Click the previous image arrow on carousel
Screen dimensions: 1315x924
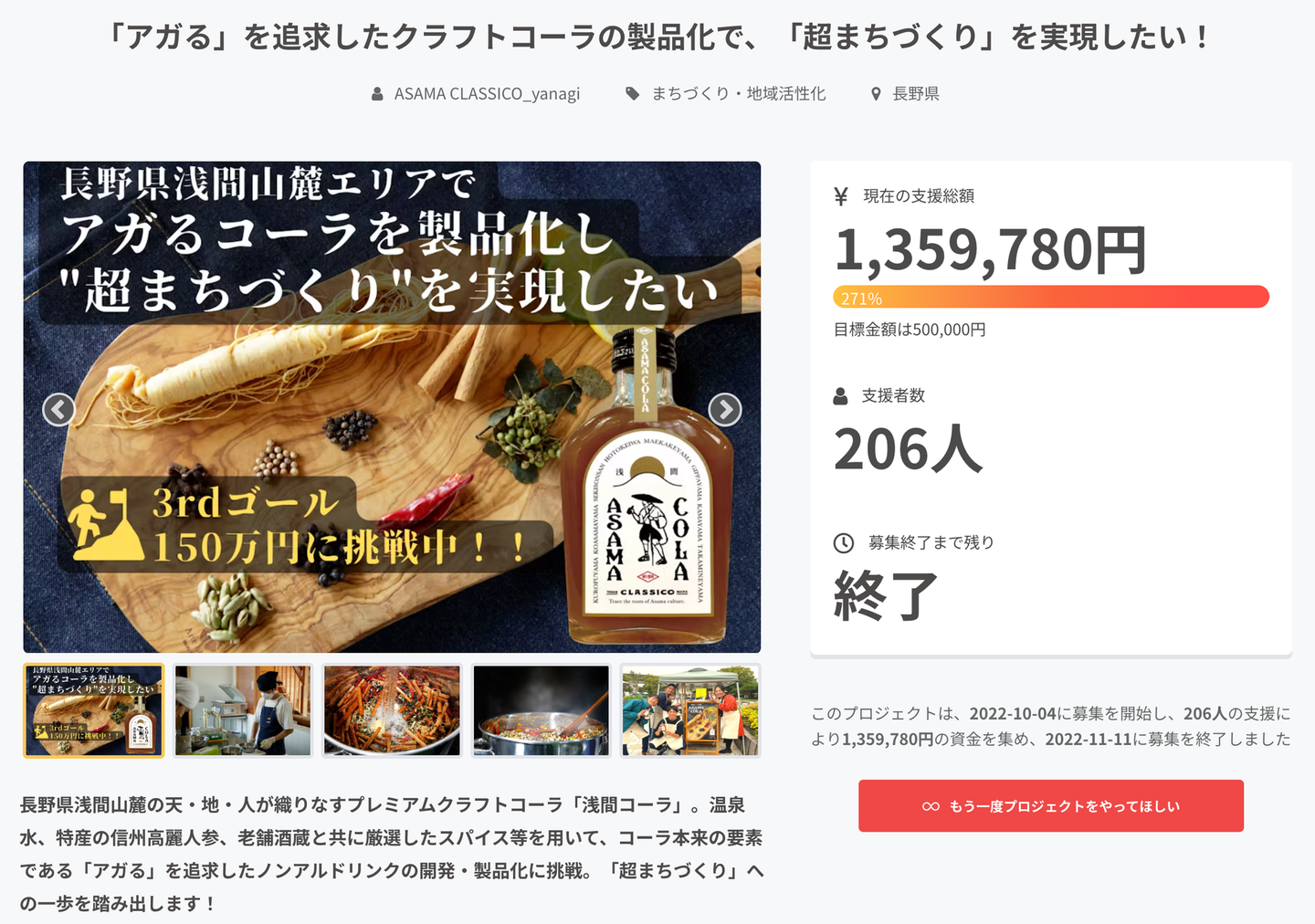click(x=59, y=410)
